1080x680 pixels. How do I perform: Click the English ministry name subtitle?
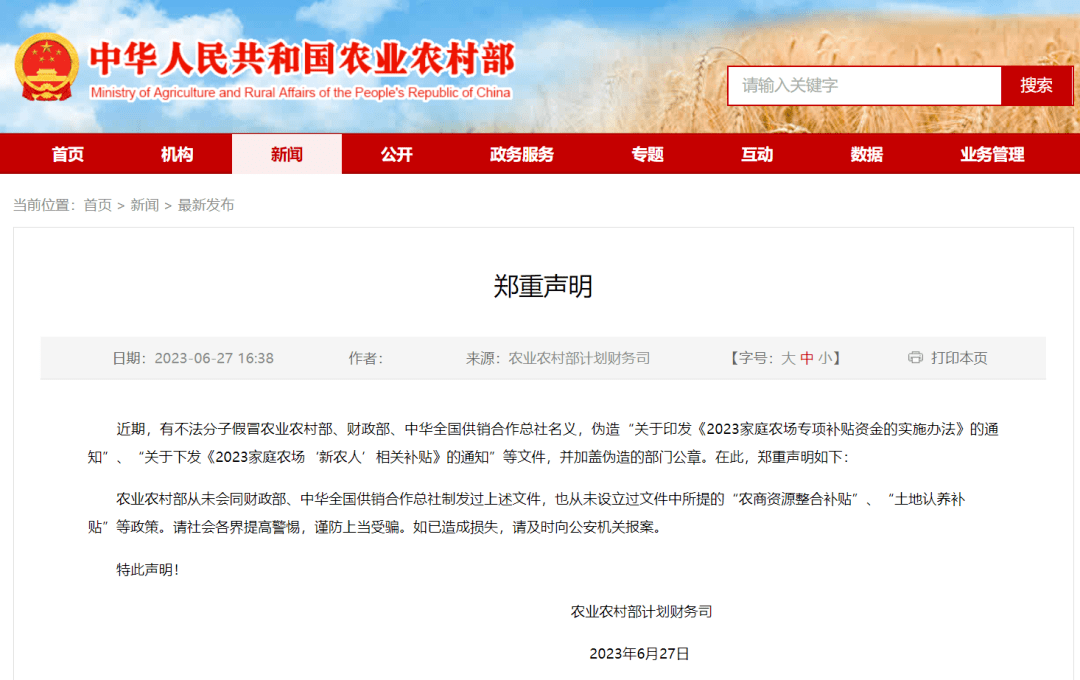300,92
